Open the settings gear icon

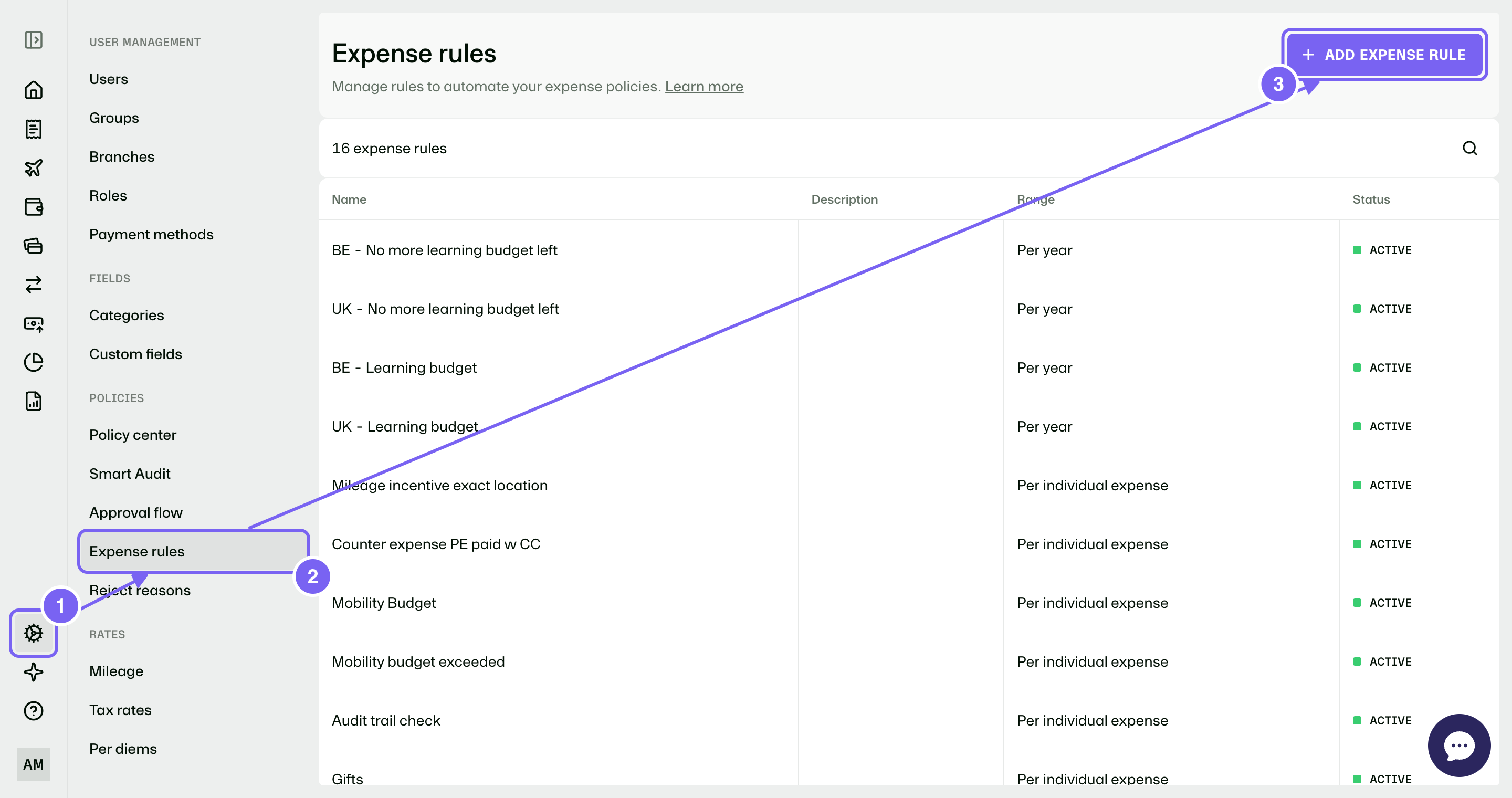[34, 633]
